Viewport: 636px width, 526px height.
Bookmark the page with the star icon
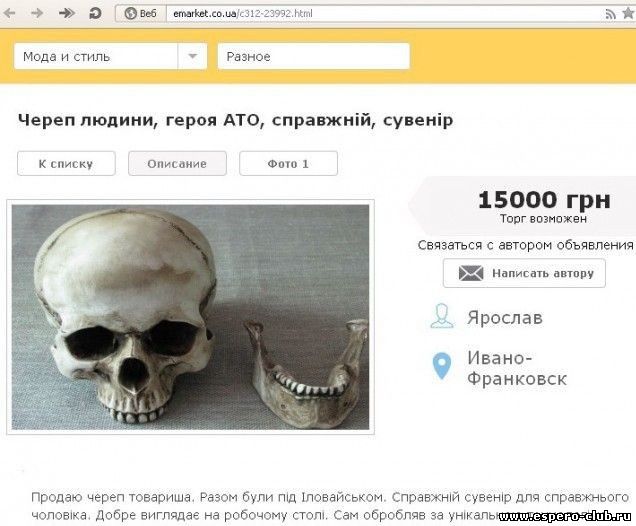click(x=628, y=13)
